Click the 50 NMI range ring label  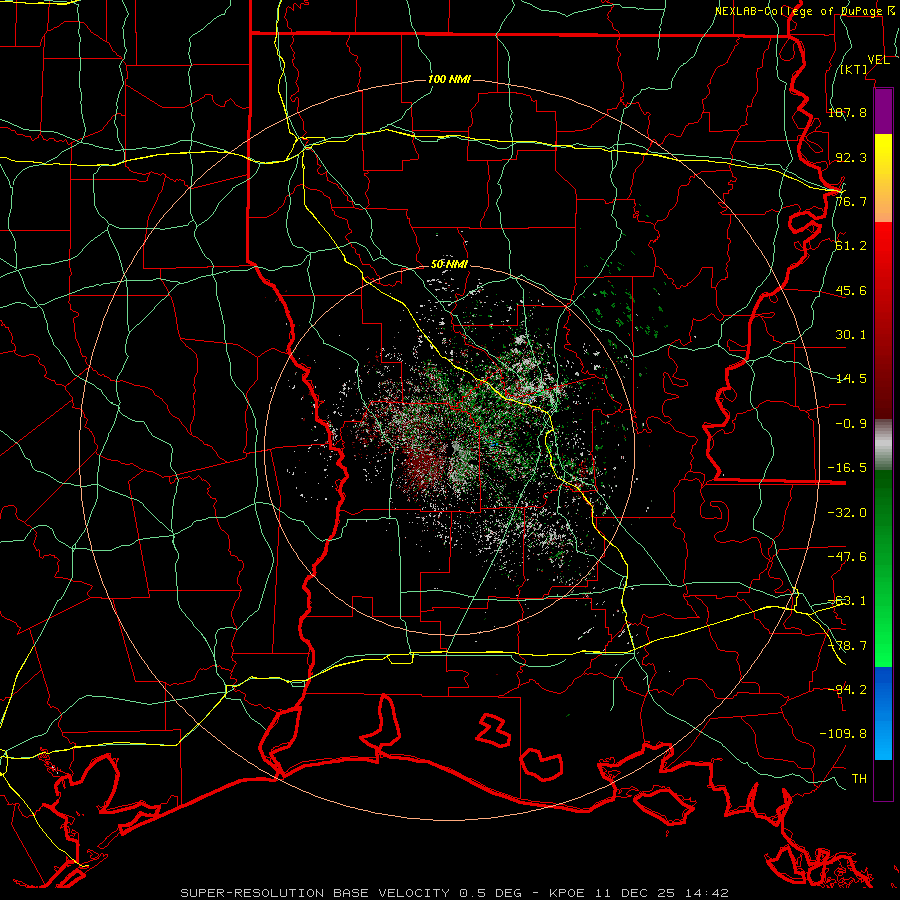[449, 265]
